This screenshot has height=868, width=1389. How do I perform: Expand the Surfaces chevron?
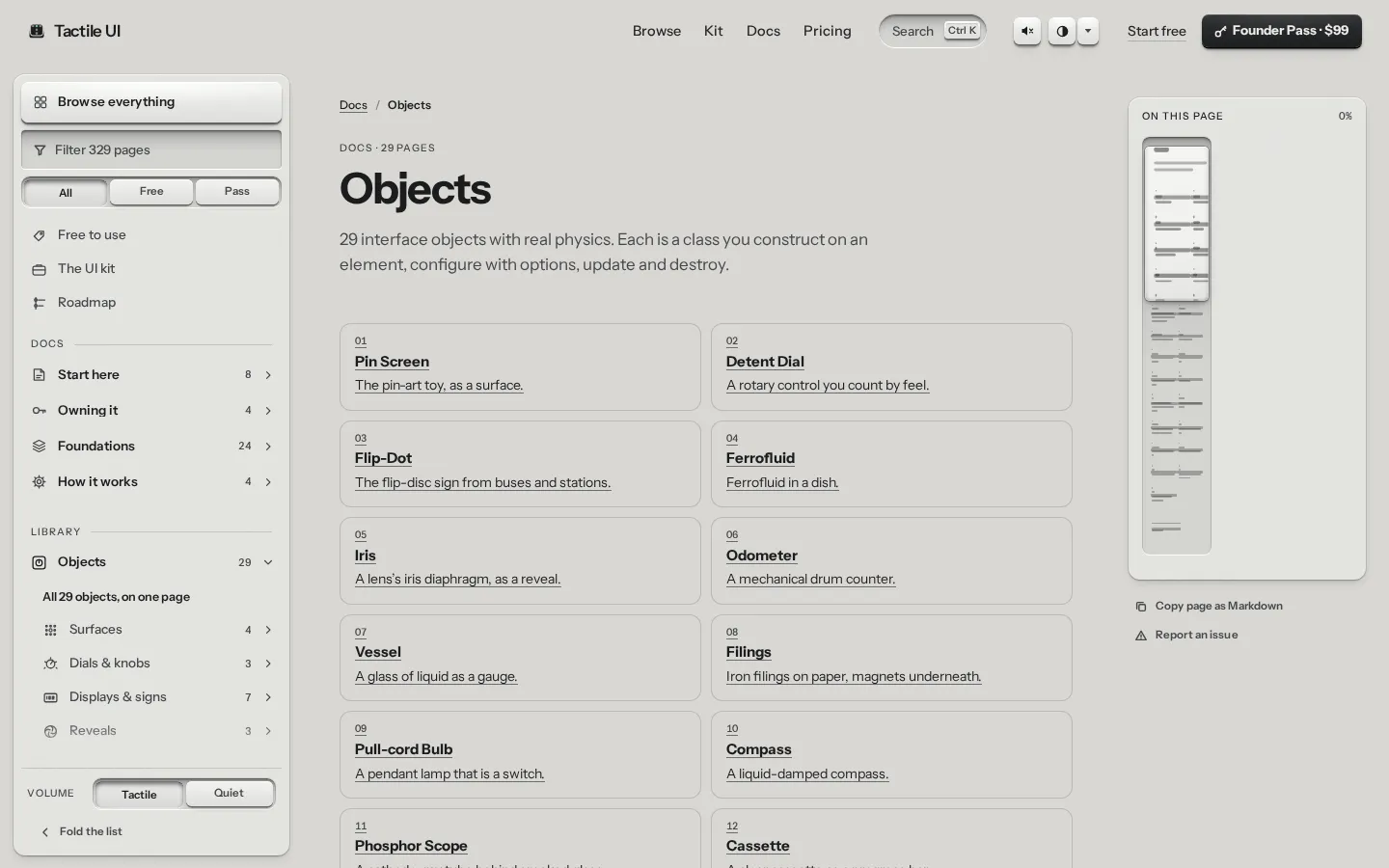point(268,630)
